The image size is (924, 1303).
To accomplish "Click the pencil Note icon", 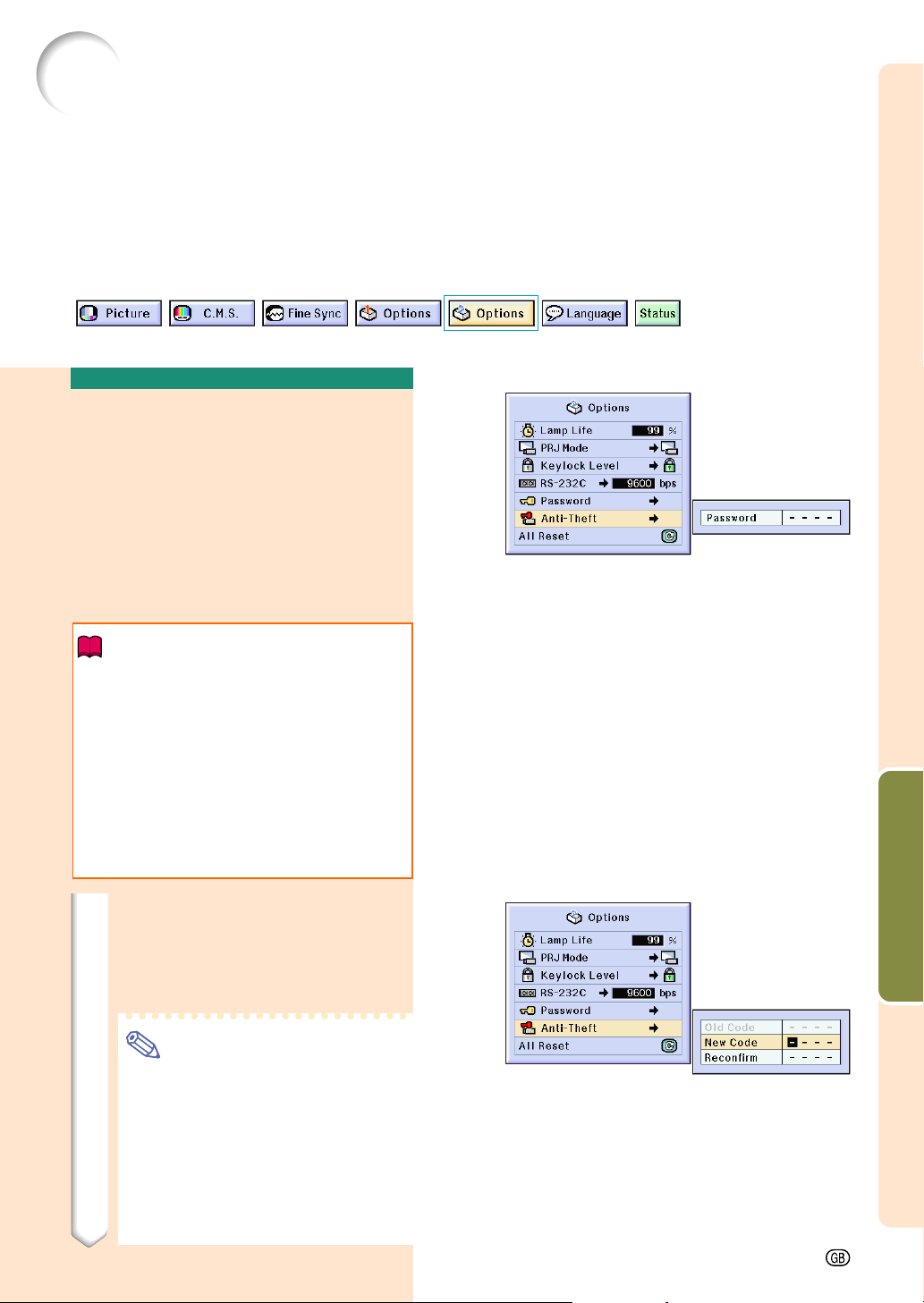I will [143, 1045].
